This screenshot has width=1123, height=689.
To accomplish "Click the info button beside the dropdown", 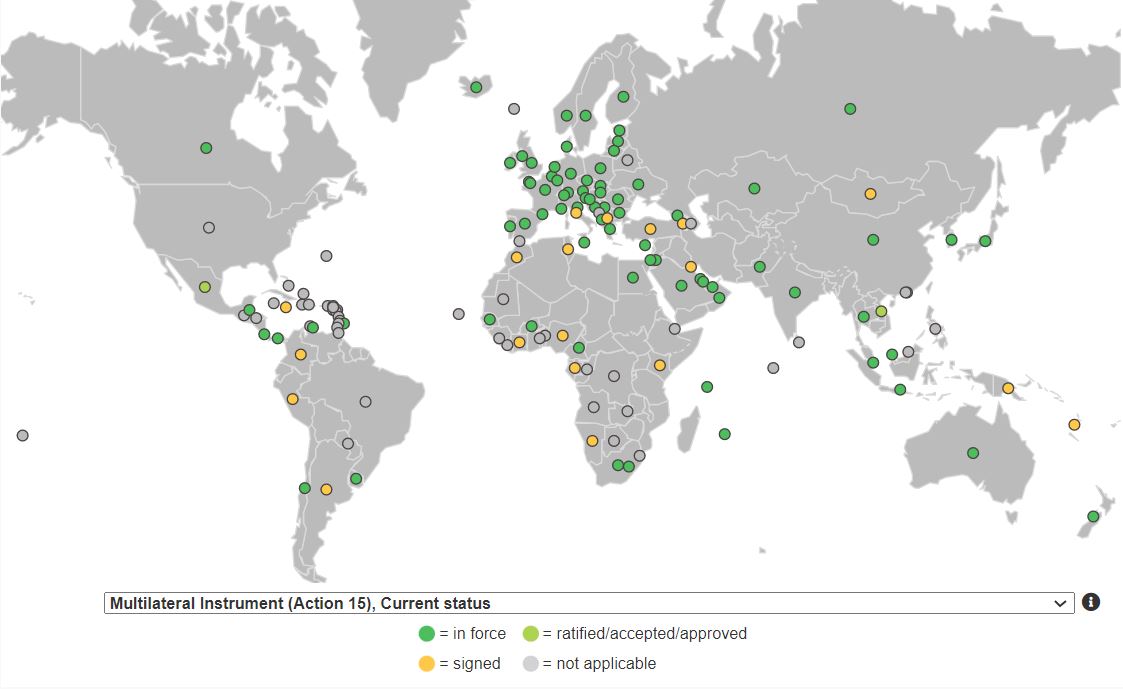I will pyautogui.click(x=1092, y=602).
